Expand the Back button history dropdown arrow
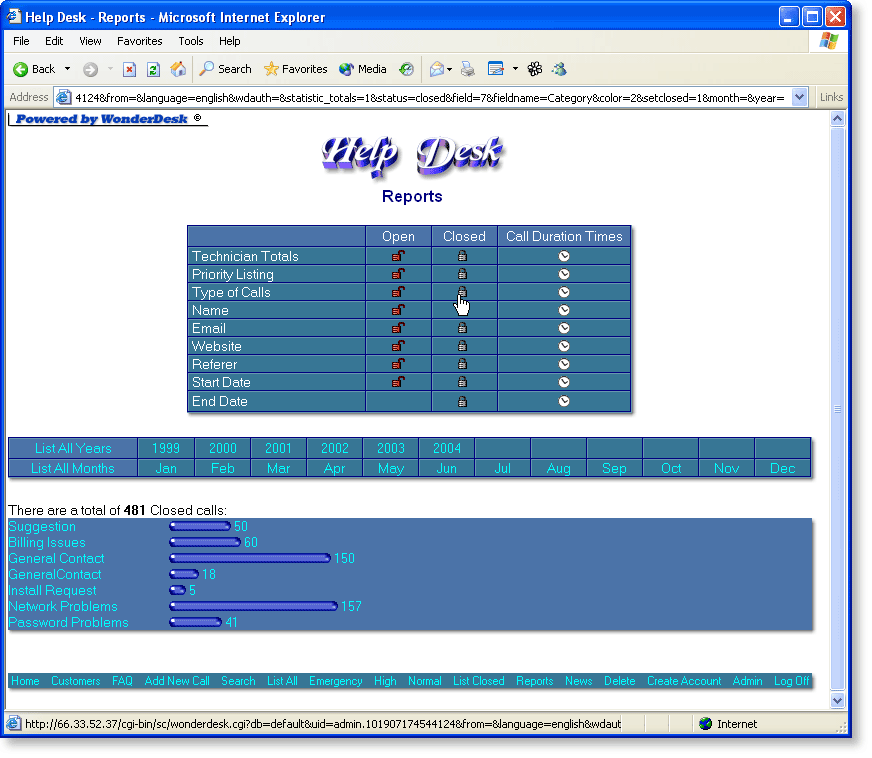Viewport: 872px width, 758px height. [67, 69]
